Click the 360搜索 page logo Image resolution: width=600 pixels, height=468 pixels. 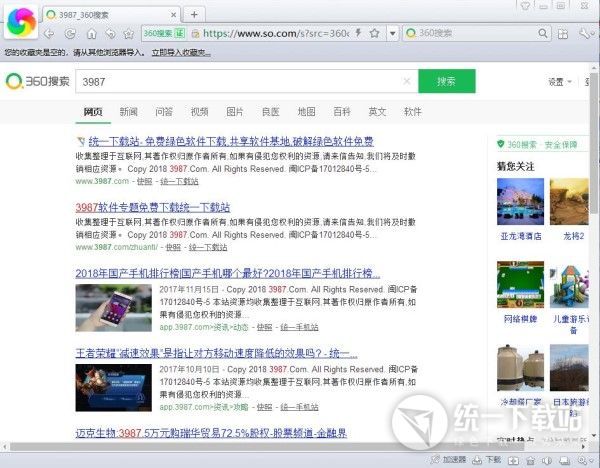(x=38, y=81)
